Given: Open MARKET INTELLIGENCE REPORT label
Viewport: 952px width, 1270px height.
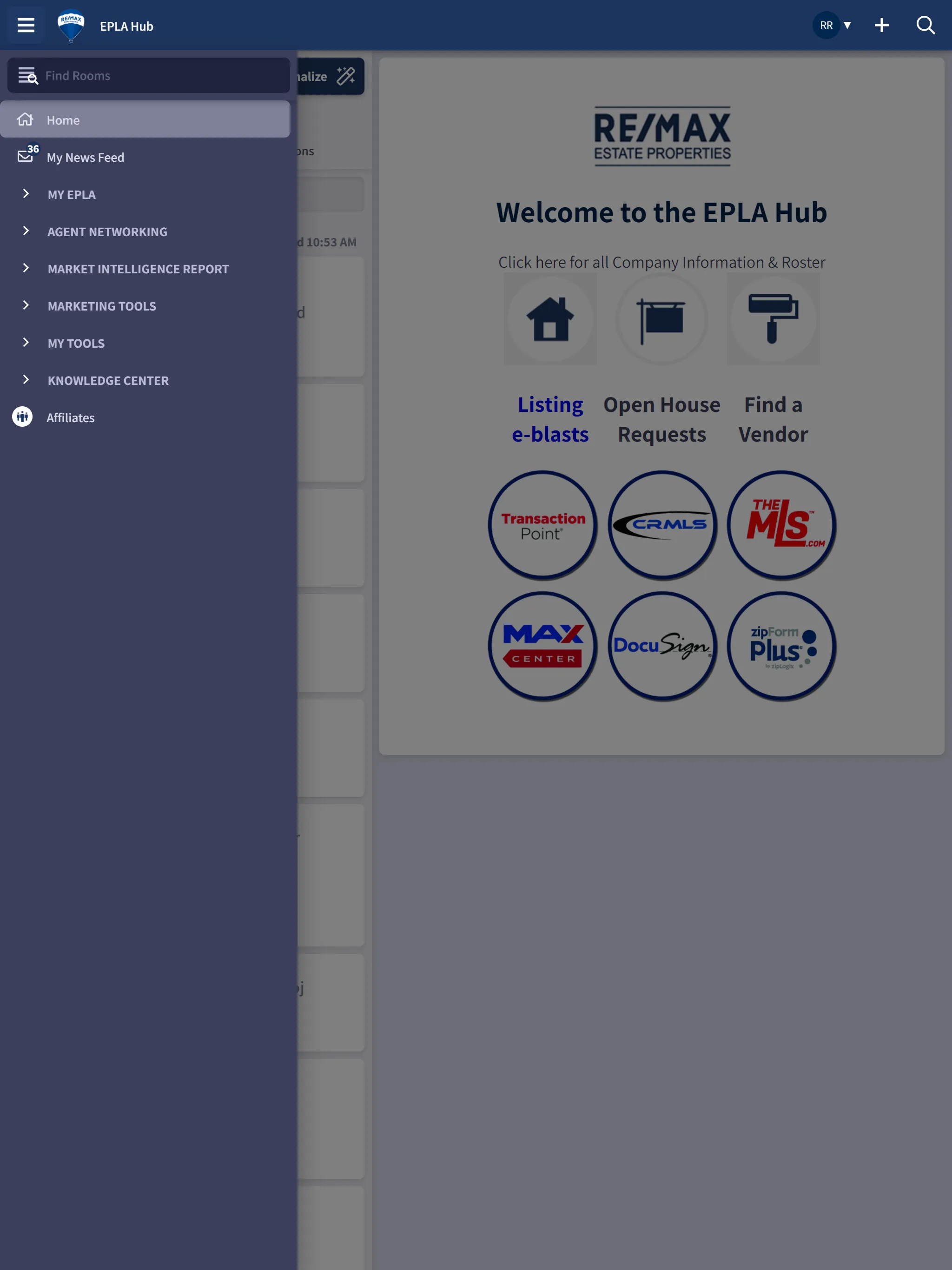Looking at the screenshot, I should (139, 269).
